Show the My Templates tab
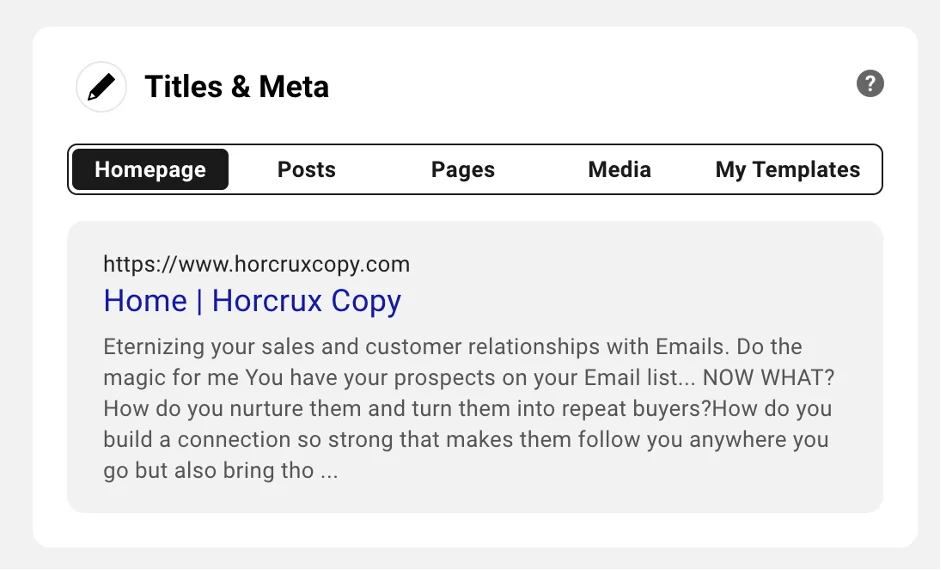941x570 pixels. 787,170
